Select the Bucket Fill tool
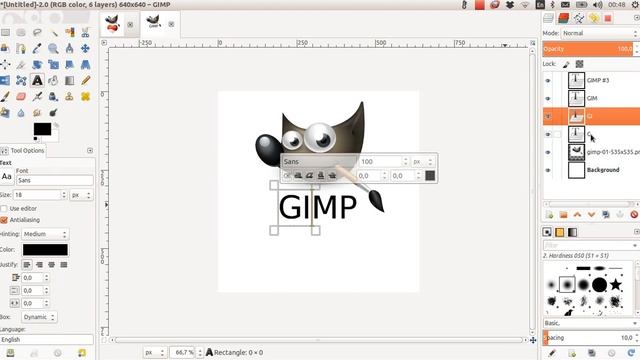This screenshot has width=640, height=360. pyautogui.click(x=53, y=80)
